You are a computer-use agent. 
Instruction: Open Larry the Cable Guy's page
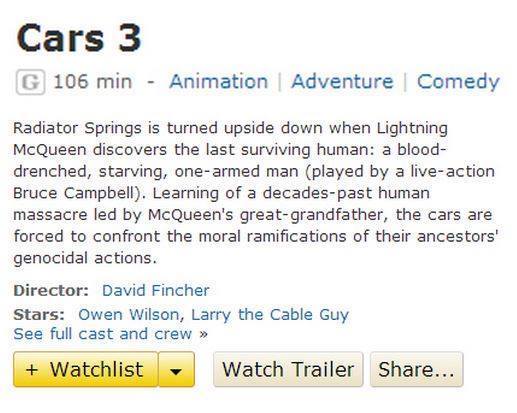(x=270, y=315)
